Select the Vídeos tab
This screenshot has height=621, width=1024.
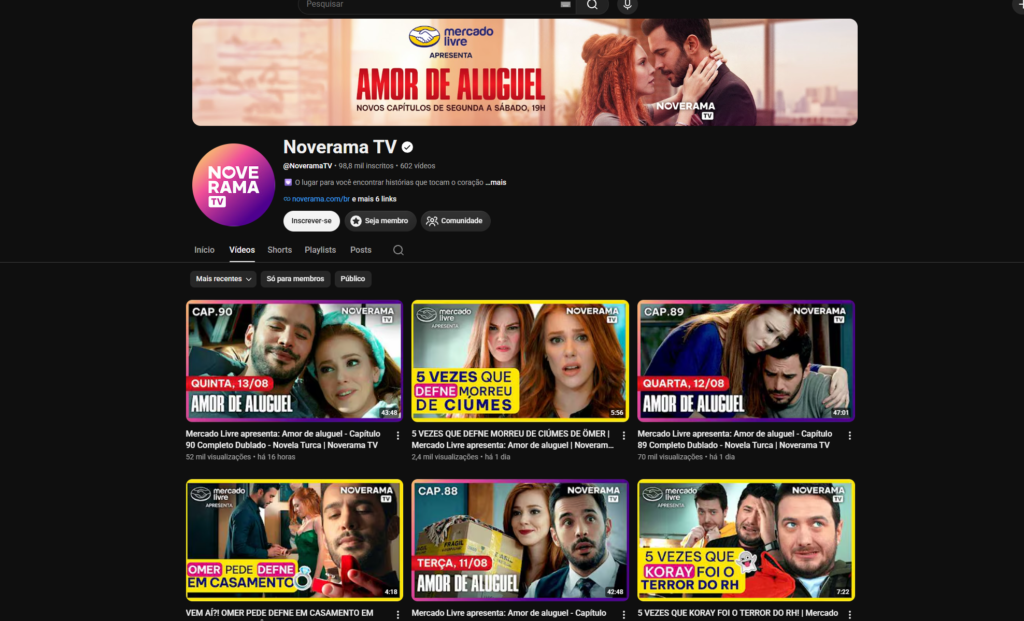click(242, 250)
